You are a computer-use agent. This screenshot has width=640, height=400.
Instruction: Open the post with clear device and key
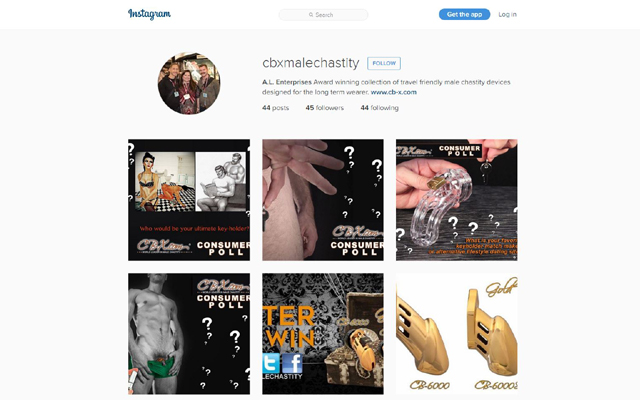click(457, 200)
